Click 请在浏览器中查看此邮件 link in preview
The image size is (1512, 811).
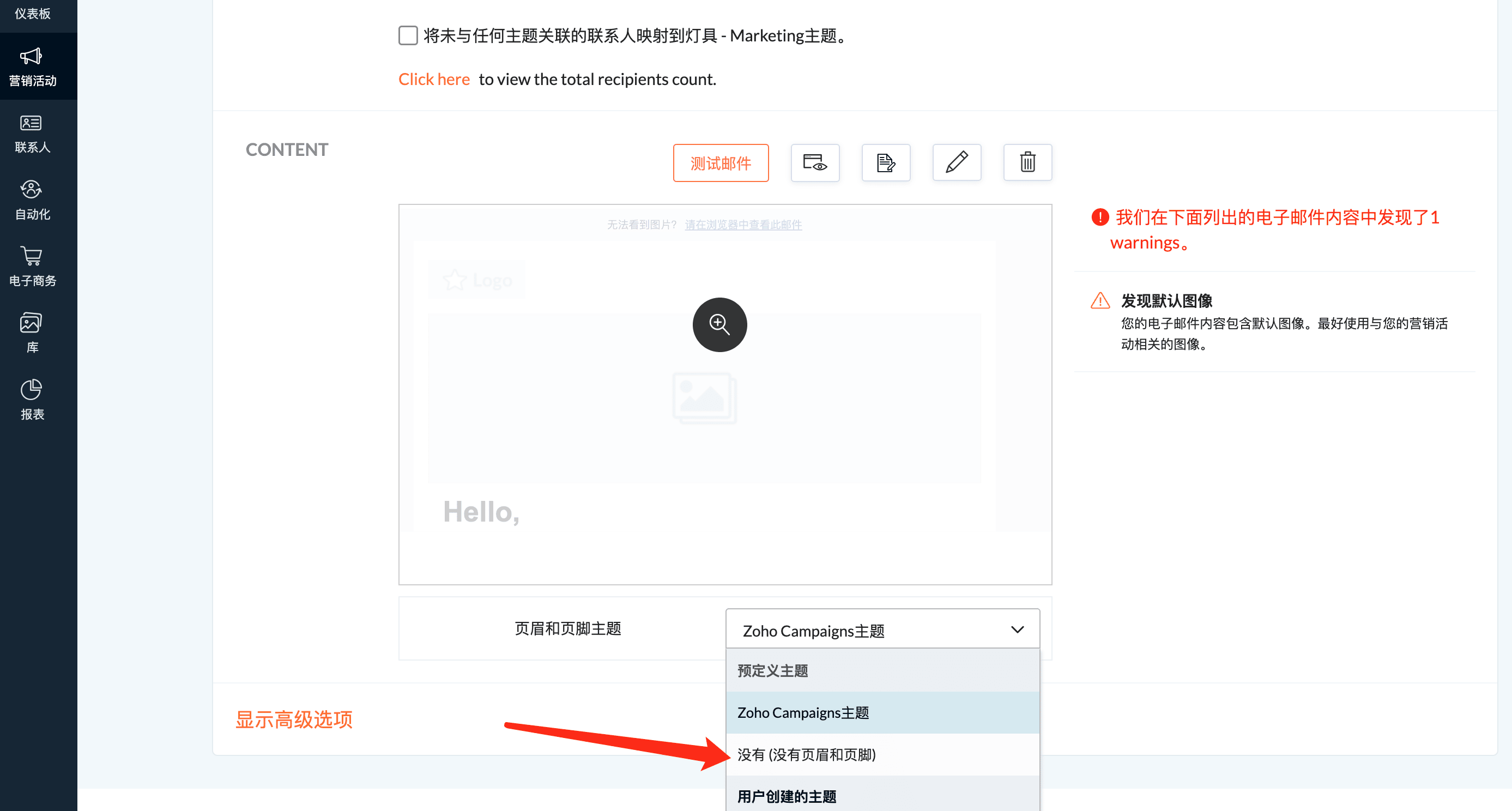point(743,225)
